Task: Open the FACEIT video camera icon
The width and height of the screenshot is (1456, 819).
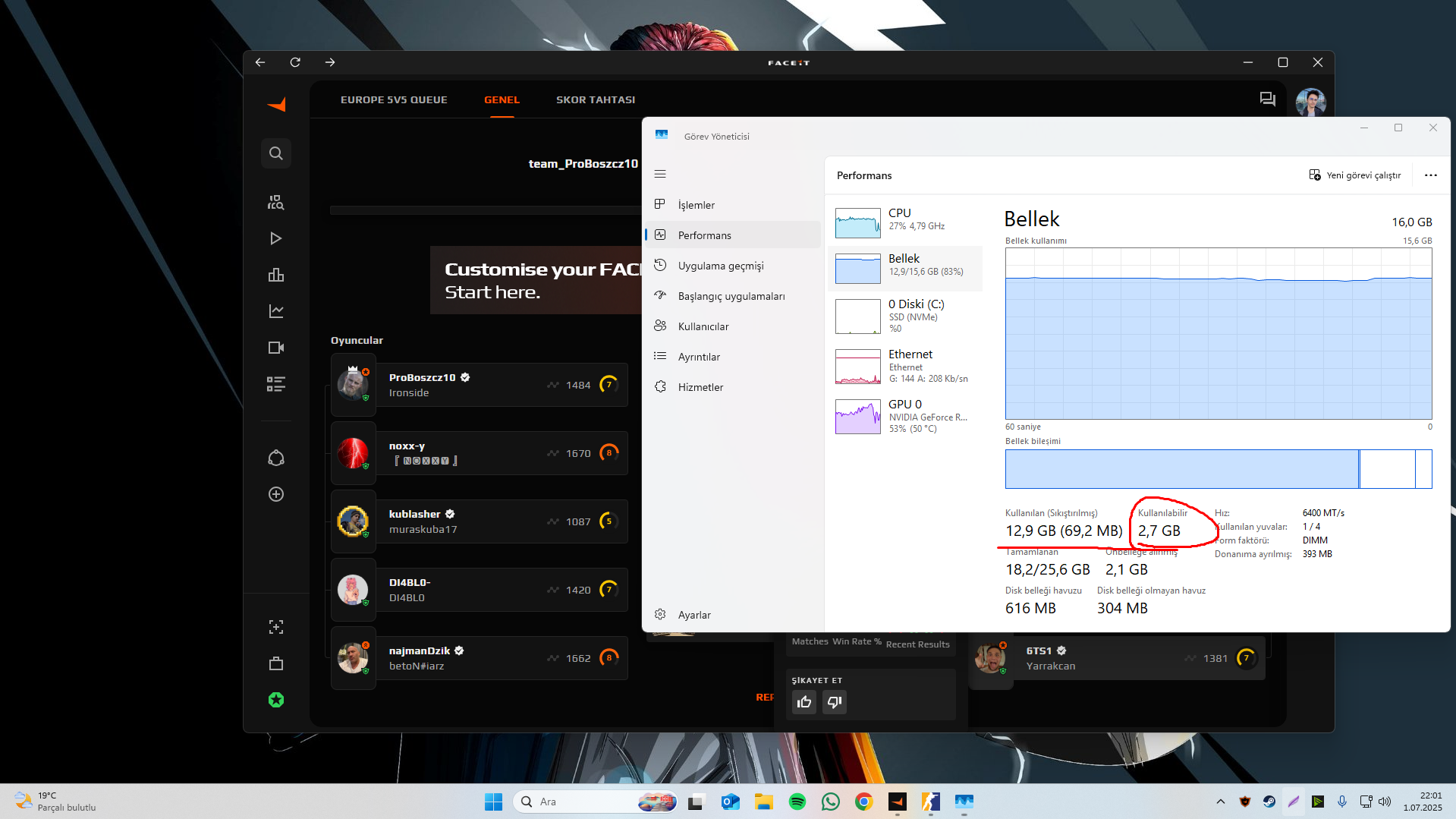Action: (276, 348)
